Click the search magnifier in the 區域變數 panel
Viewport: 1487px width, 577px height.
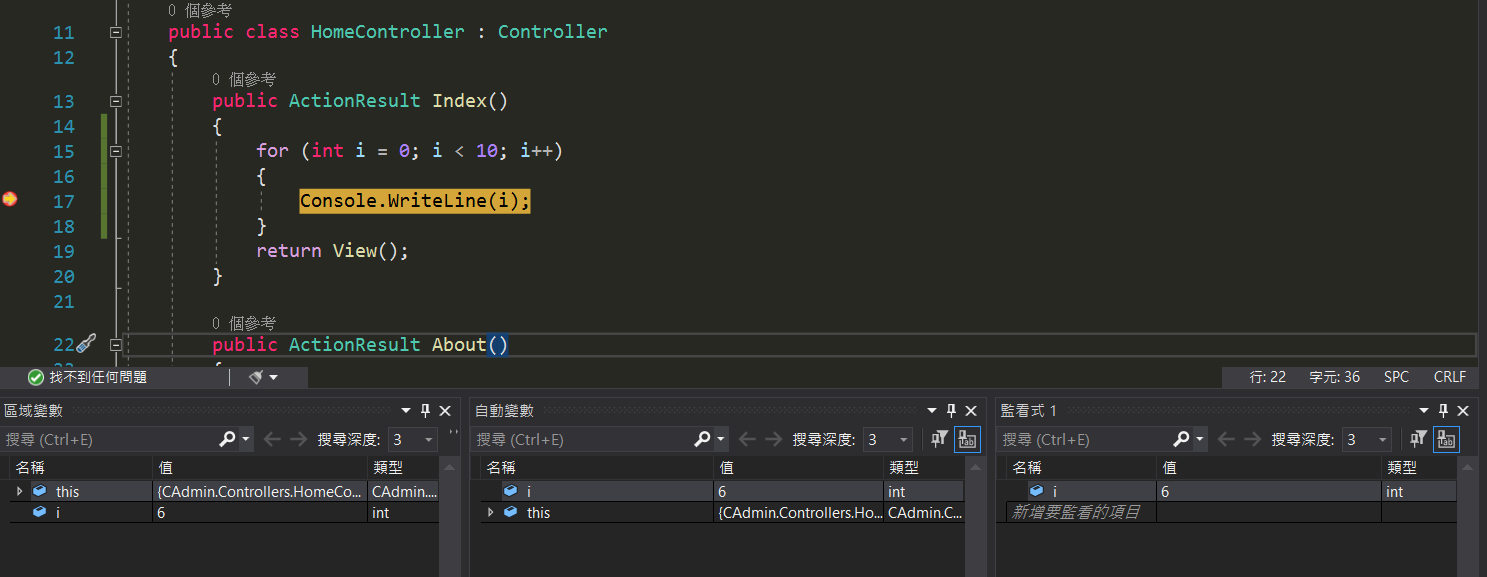227,439
